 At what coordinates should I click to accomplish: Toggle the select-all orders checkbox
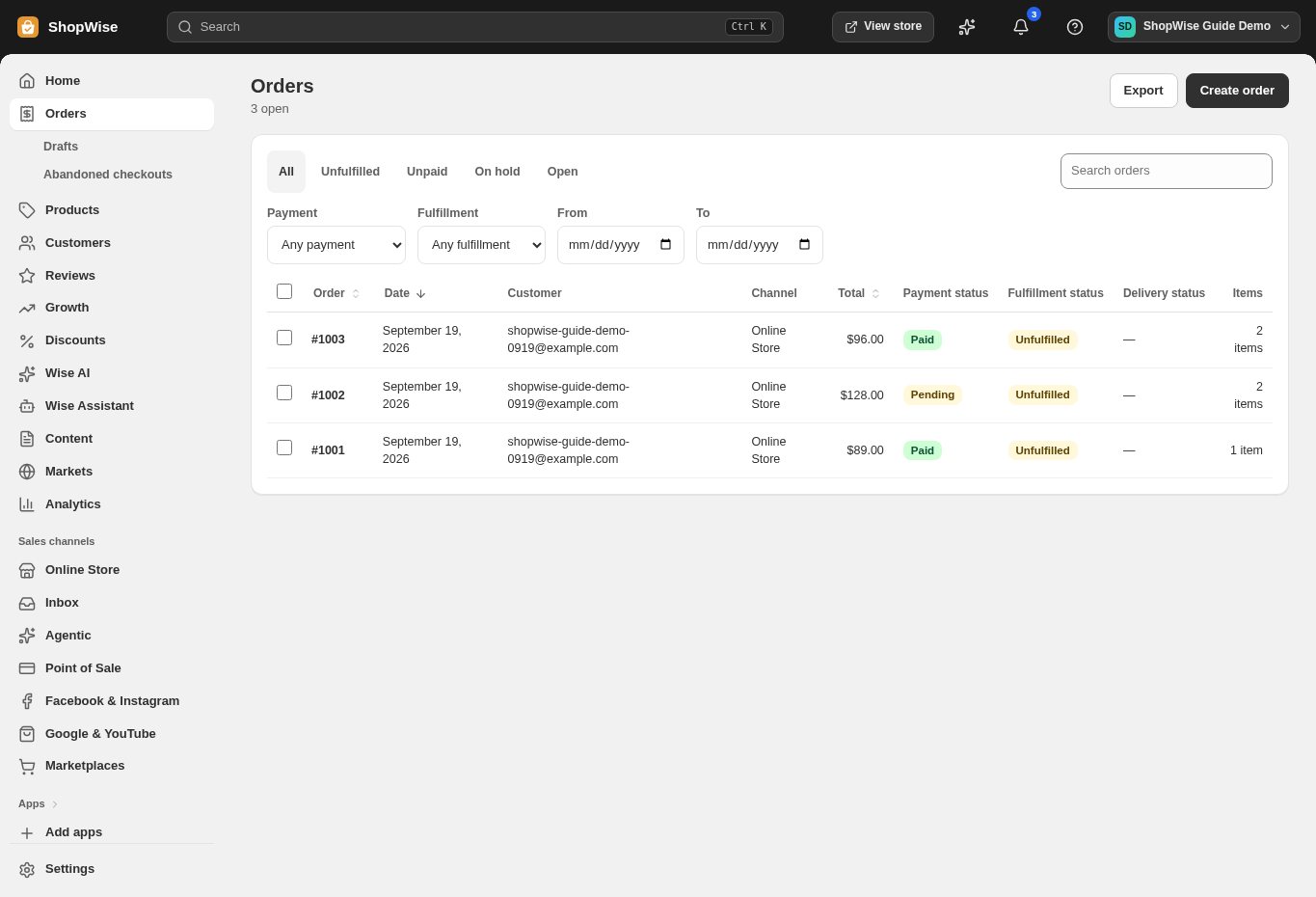click(x=284, y=291)
